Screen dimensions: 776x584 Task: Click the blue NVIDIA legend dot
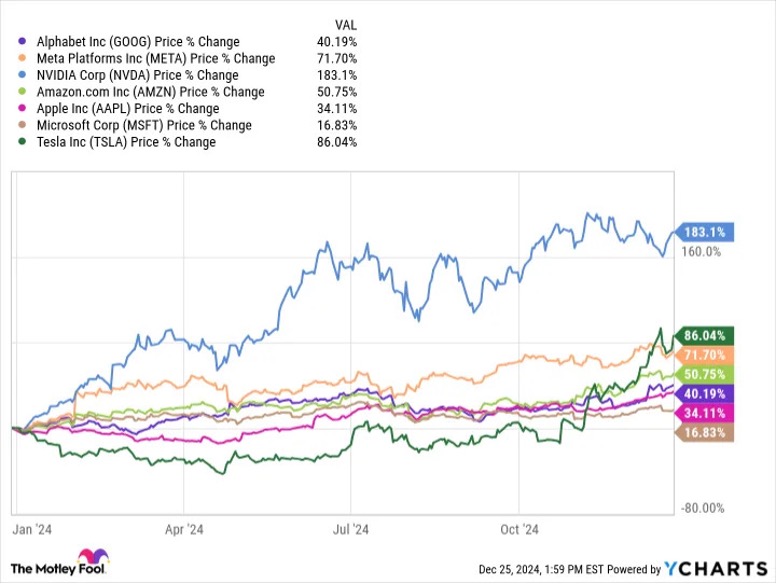[x=22, y=75]
